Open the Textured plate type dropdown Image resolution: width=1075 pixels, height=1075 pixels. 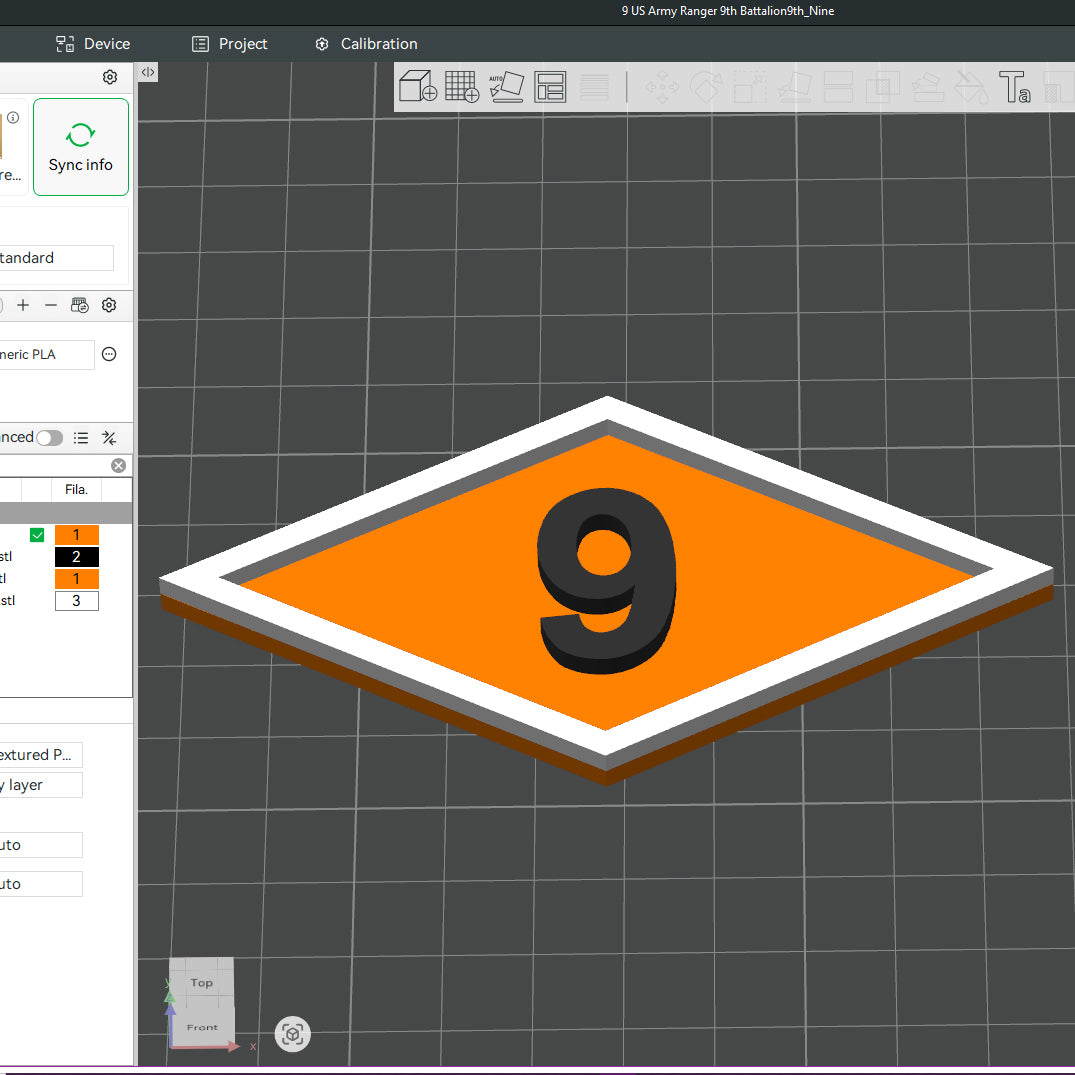(40, 755)
